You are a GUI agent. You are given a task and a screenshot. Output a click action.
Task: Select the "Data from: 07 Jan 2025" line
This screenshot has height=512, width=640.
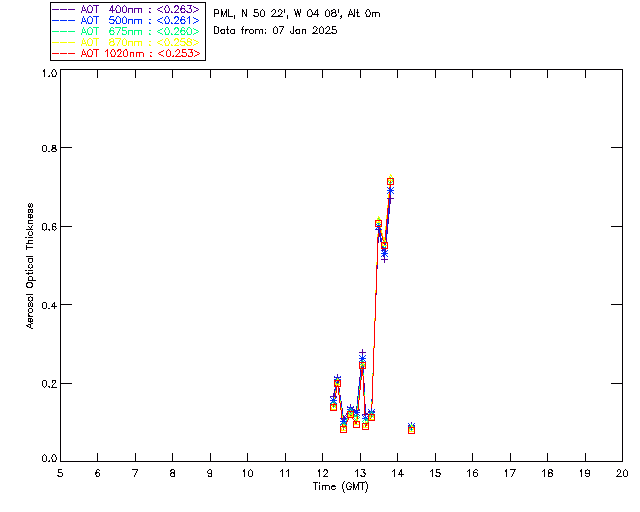point(275,31)
